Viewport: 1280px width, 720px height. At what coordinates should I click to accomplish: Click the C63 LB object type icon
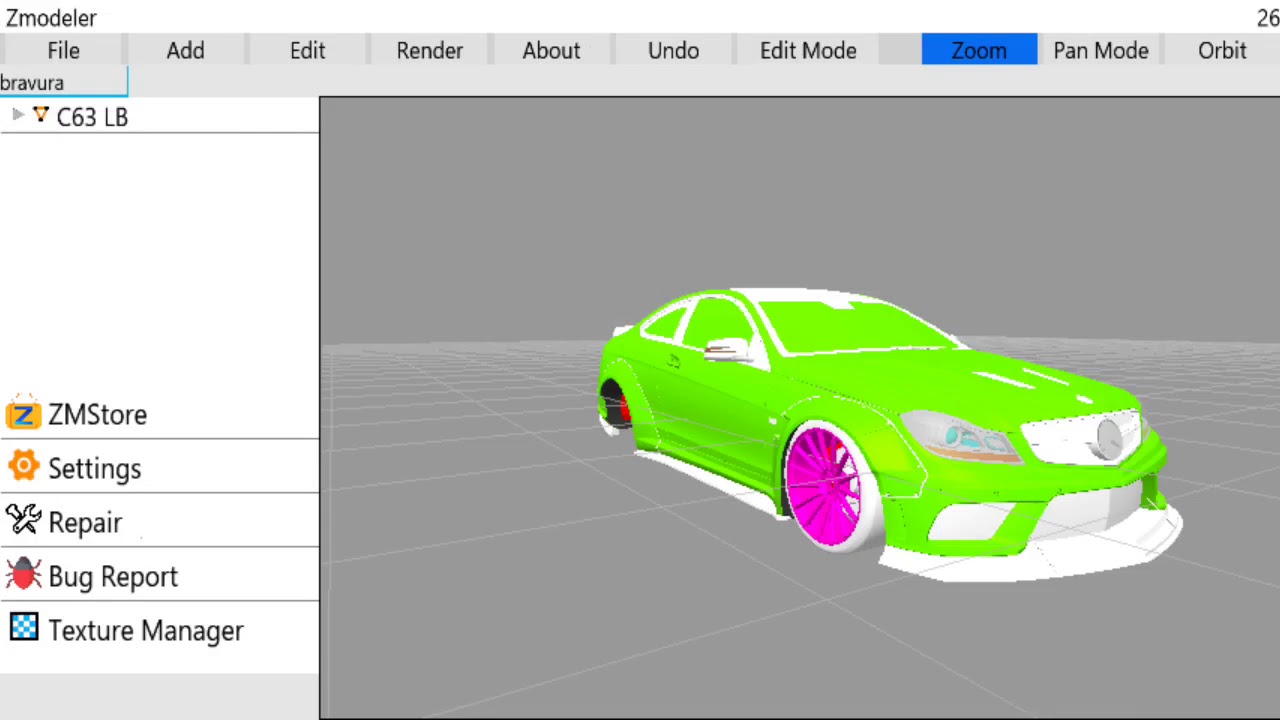[40, 115]
